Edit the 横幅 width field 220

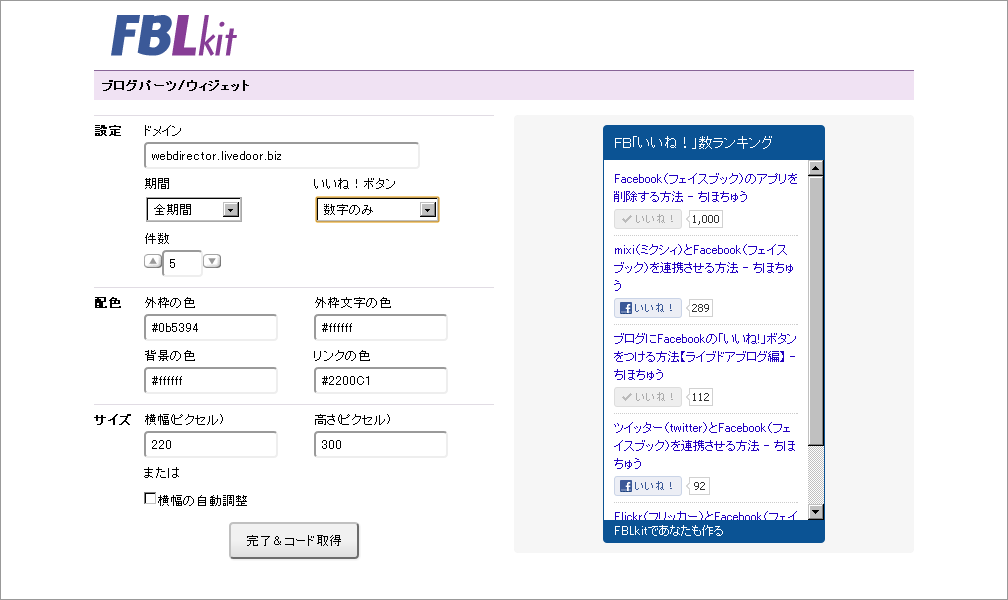211,444
